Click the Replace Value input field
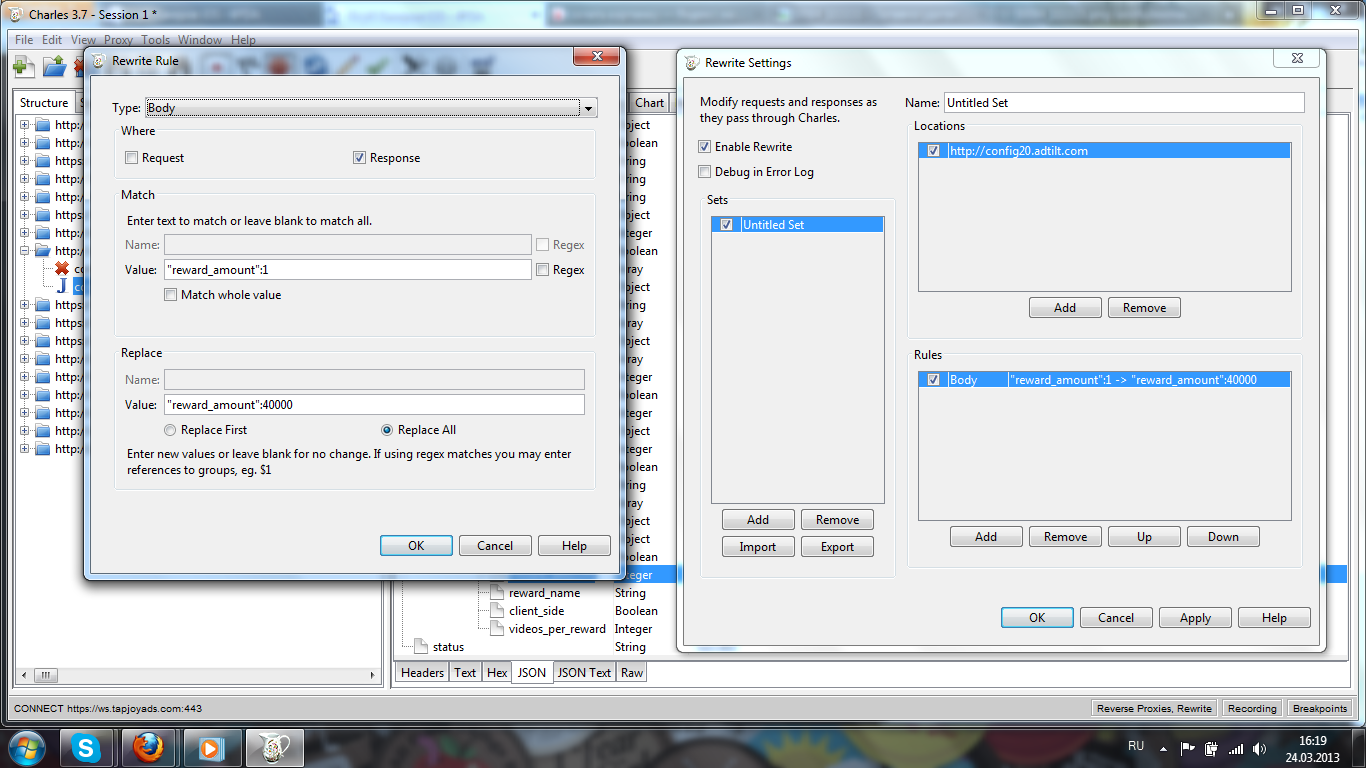The image size is (1366, 768). click(x=374, y=405)
